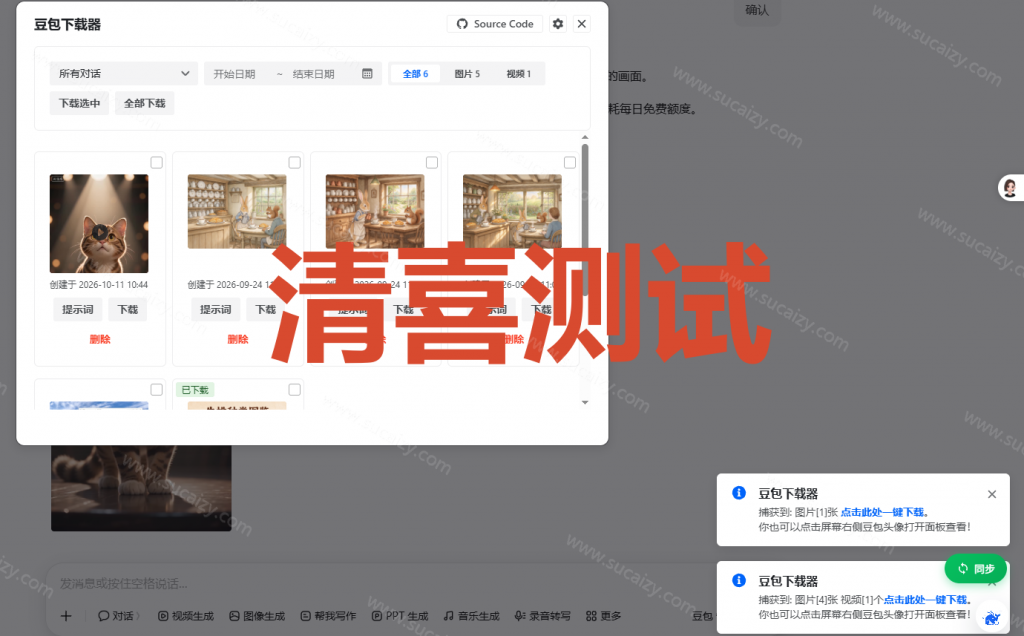
Task: Open the 图像生成 image generation tool
Action: click(x=257, y=616)
